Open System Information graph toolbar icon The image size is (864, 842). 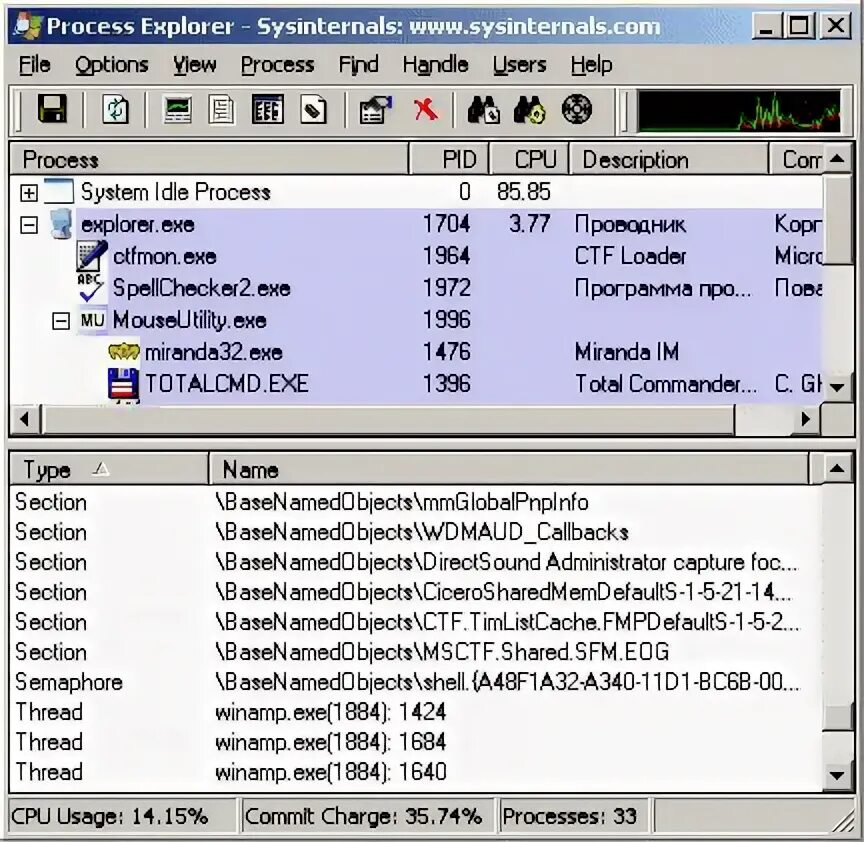point(177,109)
